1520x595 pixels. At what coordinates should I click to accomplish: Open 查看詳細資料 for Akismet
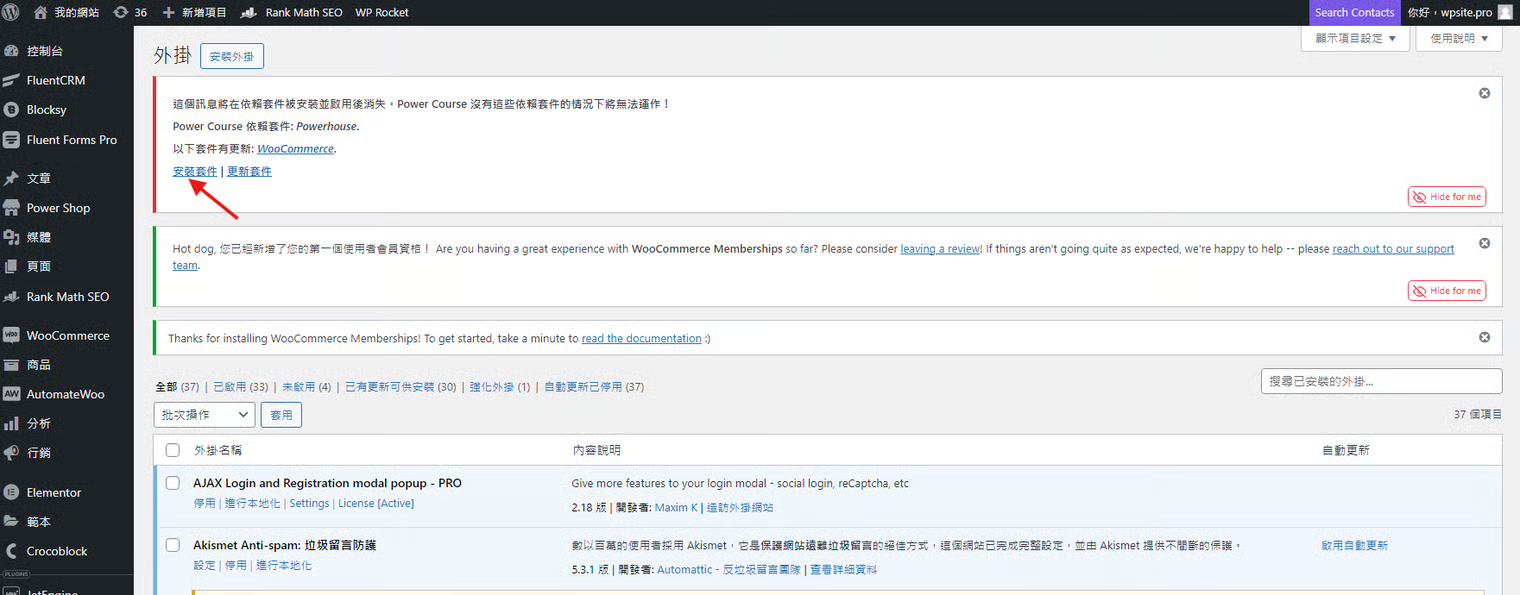843,570
